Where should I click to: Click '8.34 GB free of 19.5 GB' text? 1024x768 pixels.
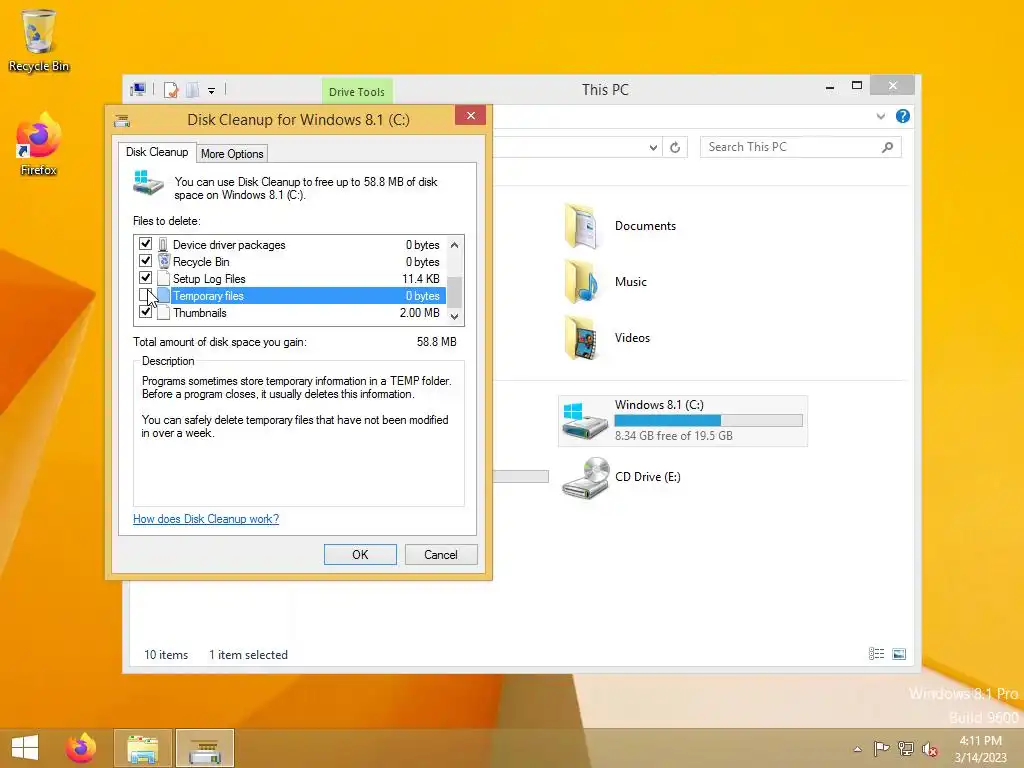673,436
